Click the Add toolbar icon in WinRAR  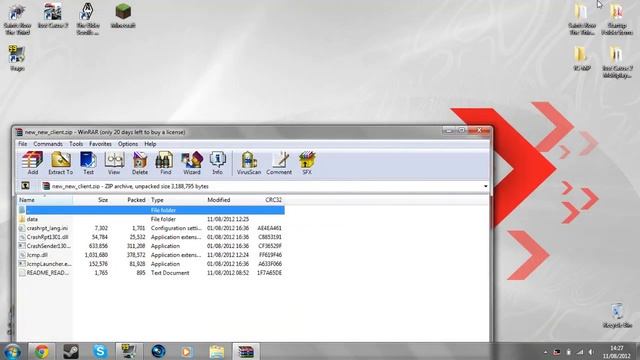click(32, 163)
